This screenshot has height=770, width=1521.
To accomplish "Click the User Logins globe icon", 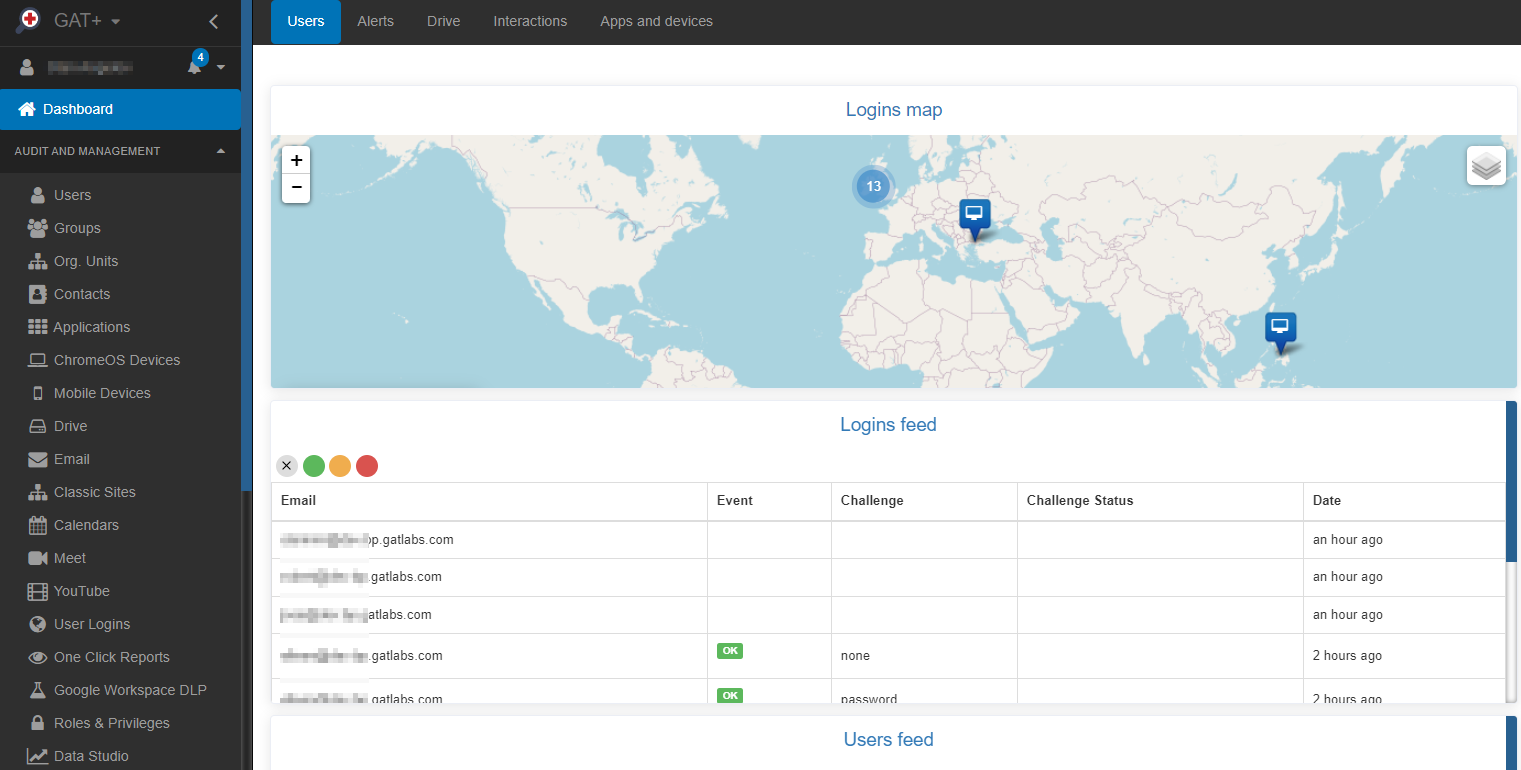I will click(38, 624).
